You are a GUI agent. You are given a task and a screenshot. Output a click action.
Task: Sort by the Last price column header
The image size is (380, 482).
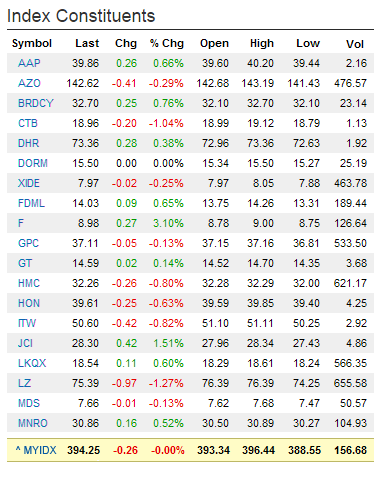[x=87, y=43]
